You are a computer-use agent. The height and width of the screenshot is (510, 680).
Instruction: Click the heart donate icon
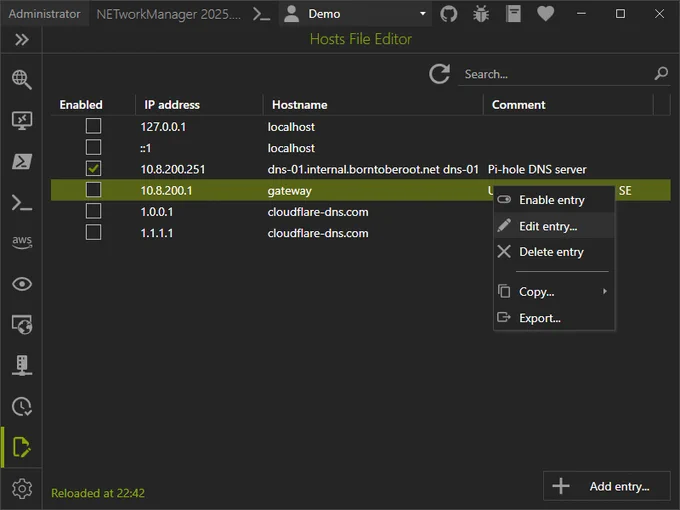click(x=546, y=14)
